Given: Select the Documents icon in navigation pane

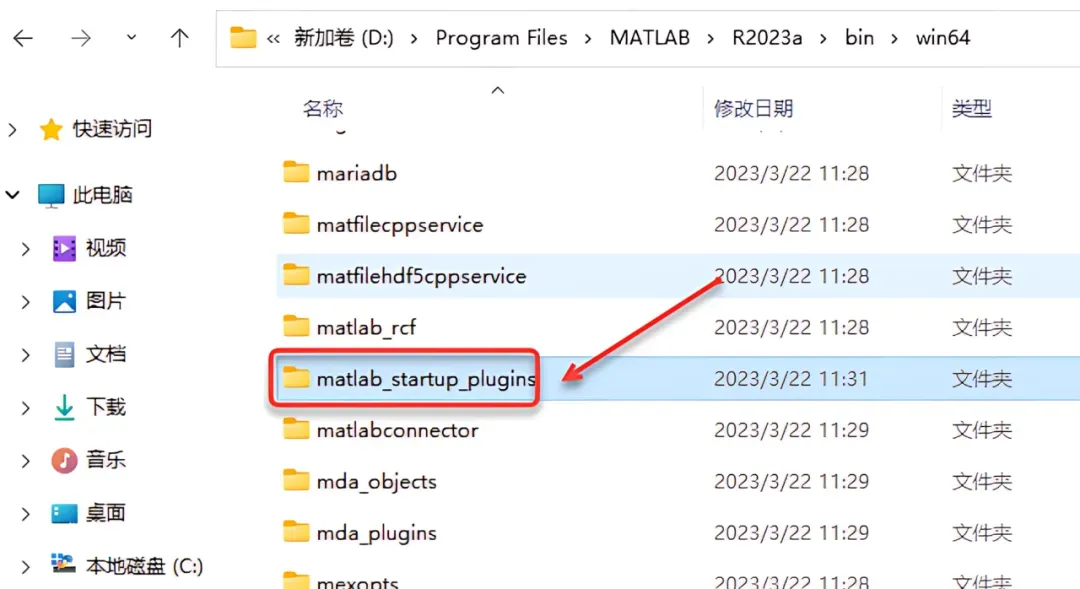Looking at the screenshot, I should (x=64, y=354).
